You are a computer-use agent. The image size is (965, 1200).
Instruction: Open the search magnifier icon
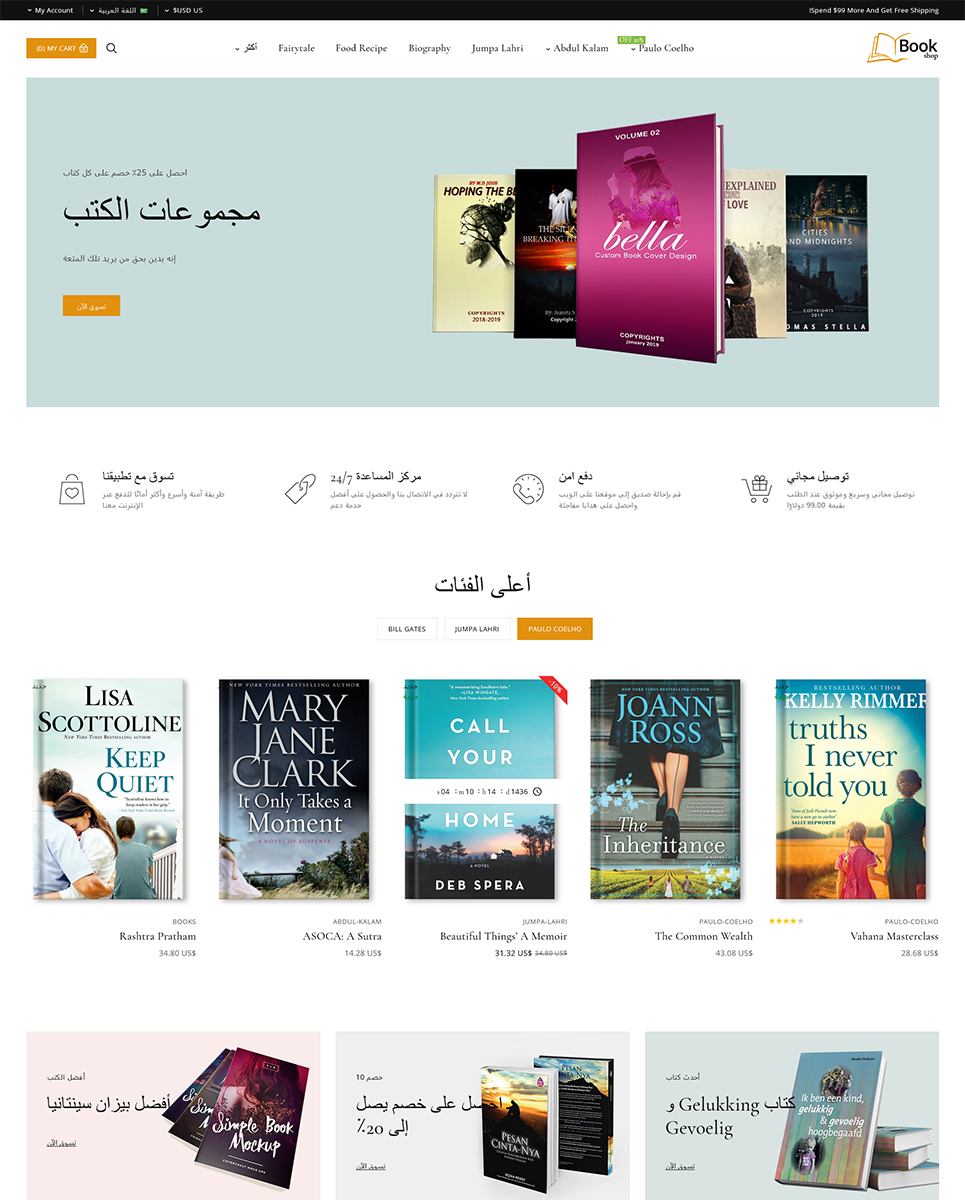pyautogui.click(x=111, y=48)
